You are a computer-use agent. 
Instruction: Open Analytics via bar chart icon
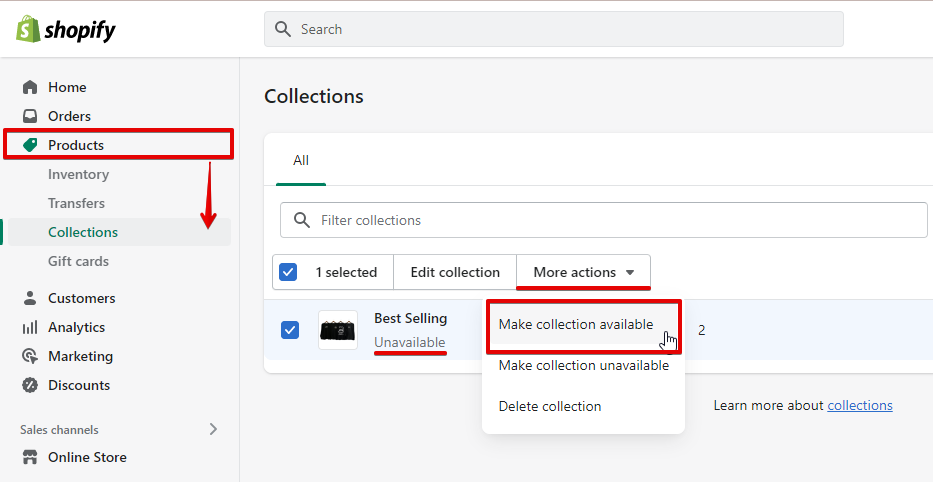30,327
